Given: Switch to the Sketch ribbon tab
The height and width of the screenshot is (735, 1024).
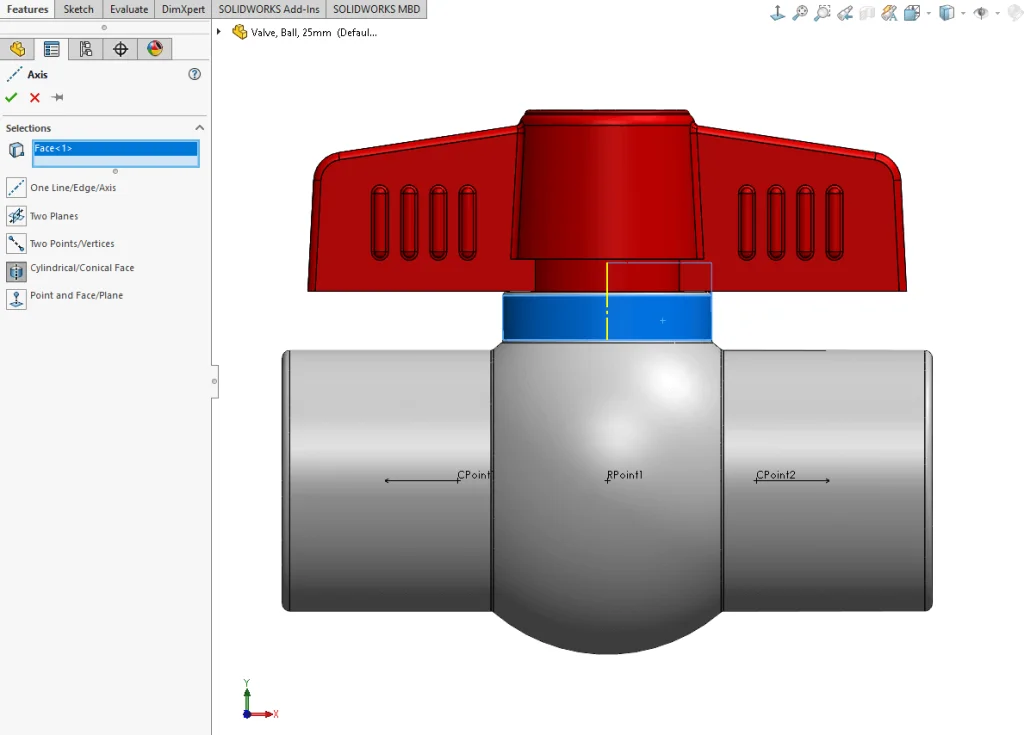Looking at the screenshot, I should pyautogui.click(x=79, y=9).
